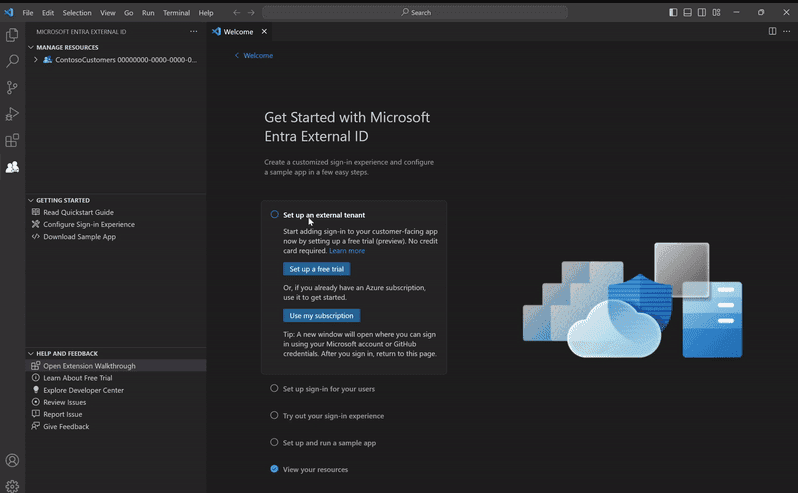Image resolution: width=798 pixels, height=493 pixels.
Task: Open the Source Control view
Action: [x=12, y=88]
